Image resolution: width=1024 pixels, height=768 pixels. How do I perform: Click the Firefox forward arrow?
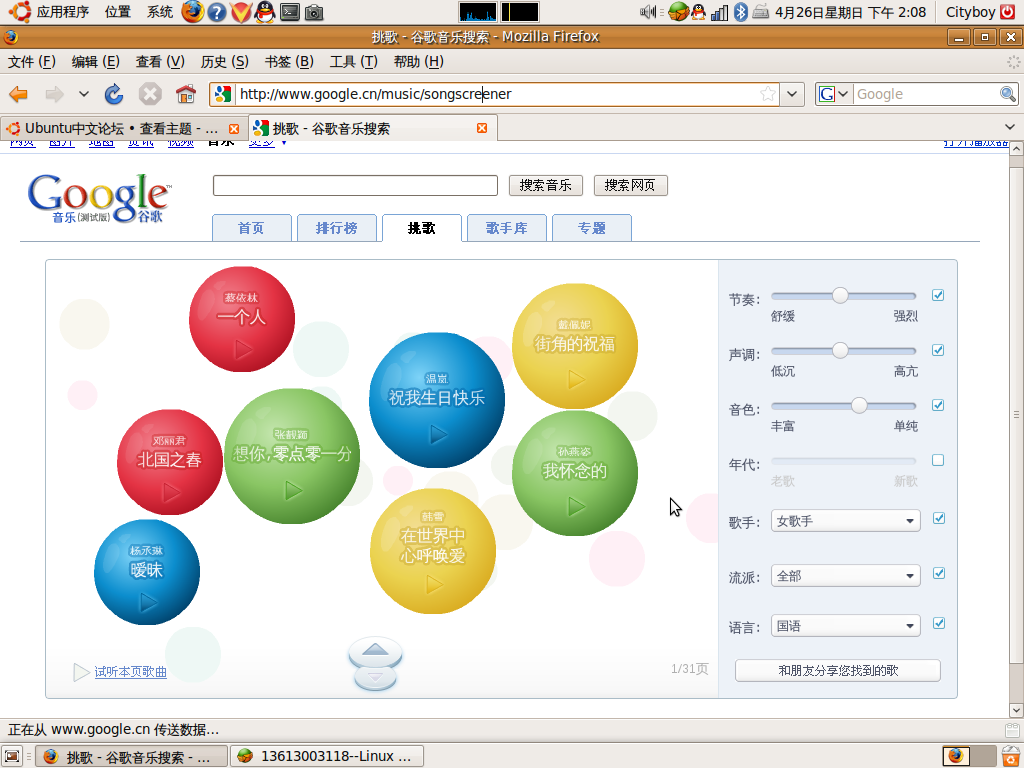54,95
